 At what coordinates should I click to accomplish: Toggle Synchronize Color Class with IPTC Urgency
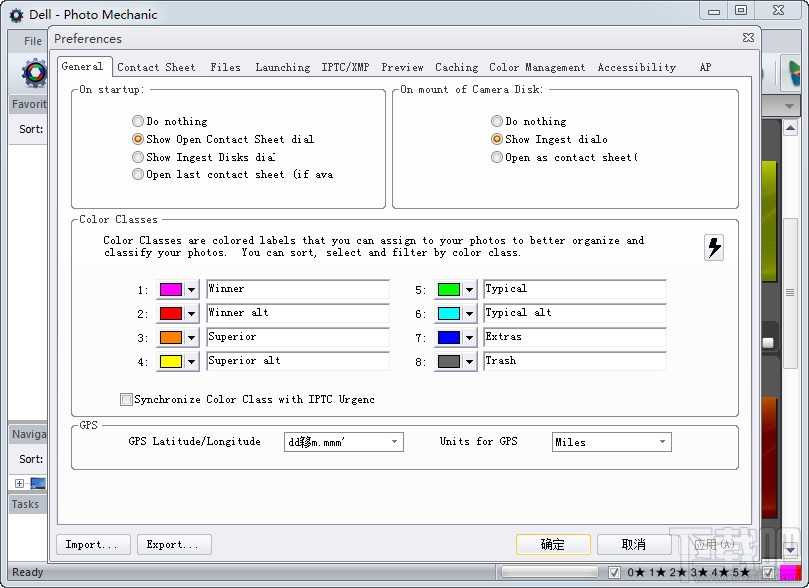point(126,399)
